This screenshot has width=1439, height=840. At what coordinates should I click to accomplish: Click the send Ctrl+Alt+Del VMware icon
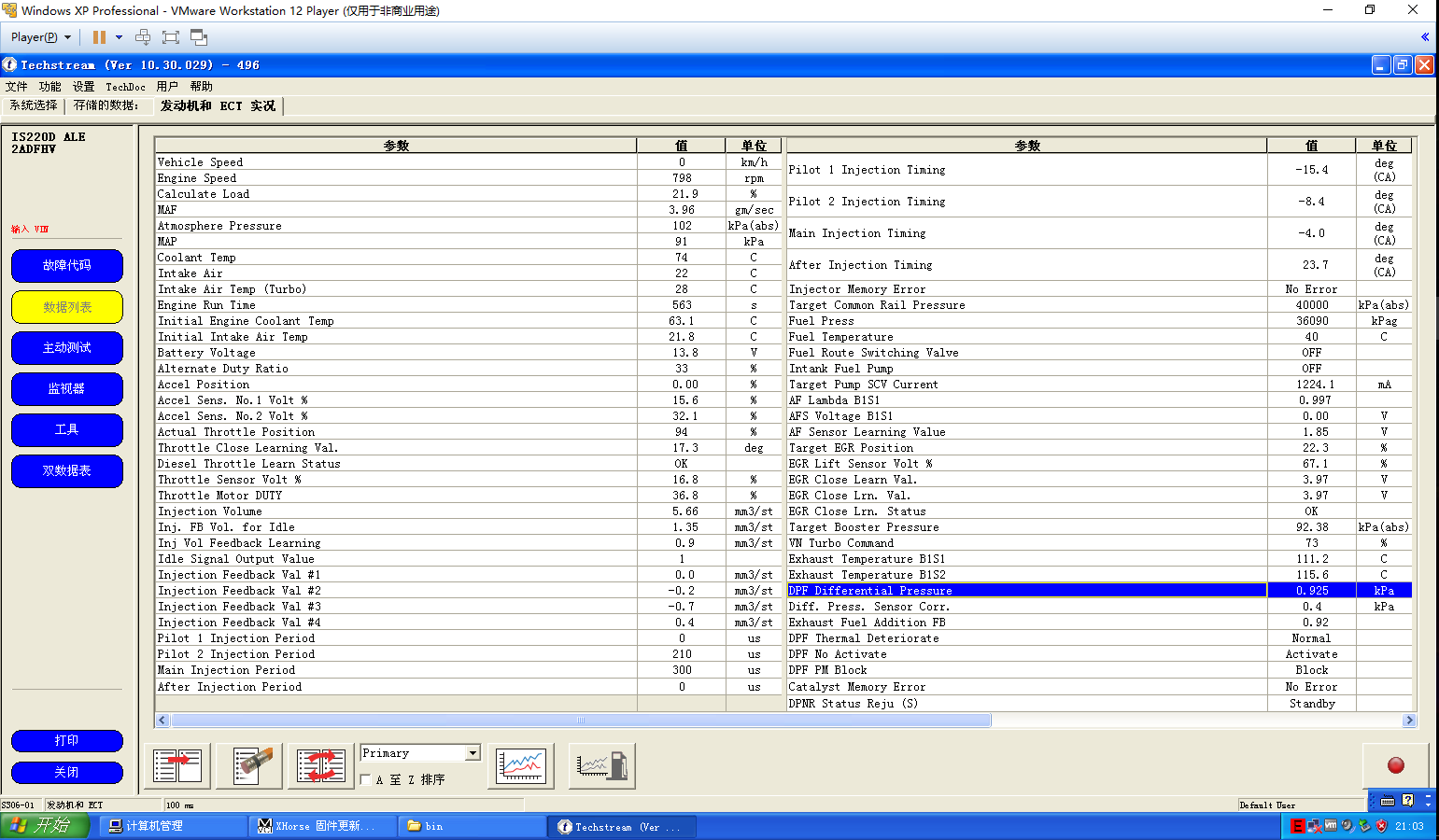(143, 37)
